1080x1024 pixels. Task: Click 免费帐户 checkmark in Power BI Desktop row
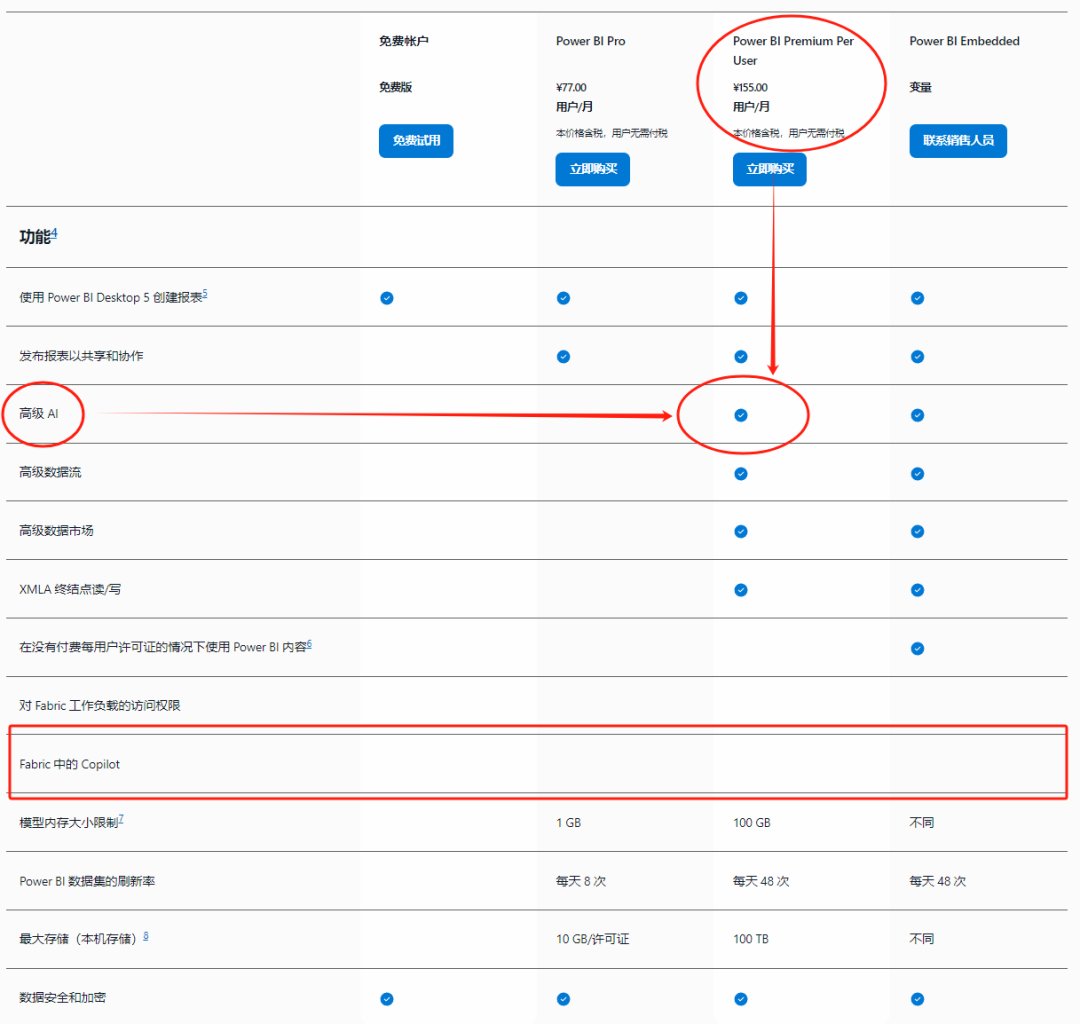click(x=387, y=298)
